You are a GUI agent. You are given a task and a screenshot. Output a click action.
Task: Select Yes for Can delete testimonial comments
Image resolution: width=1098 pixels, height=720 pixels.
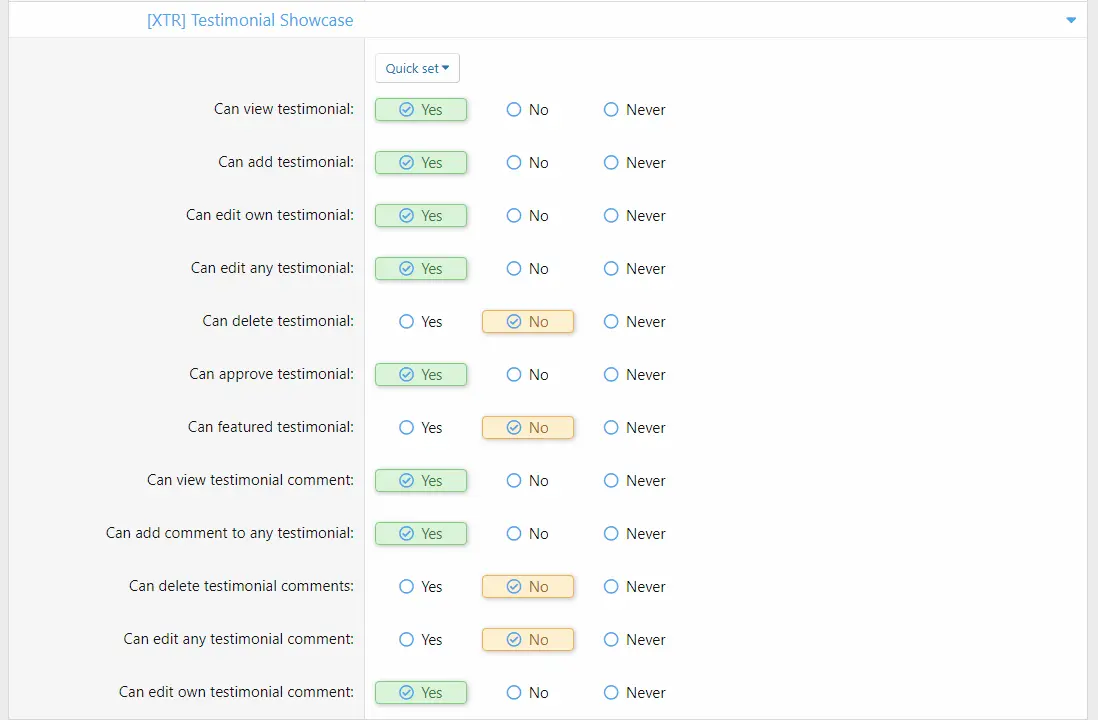(x=421, y=587)
